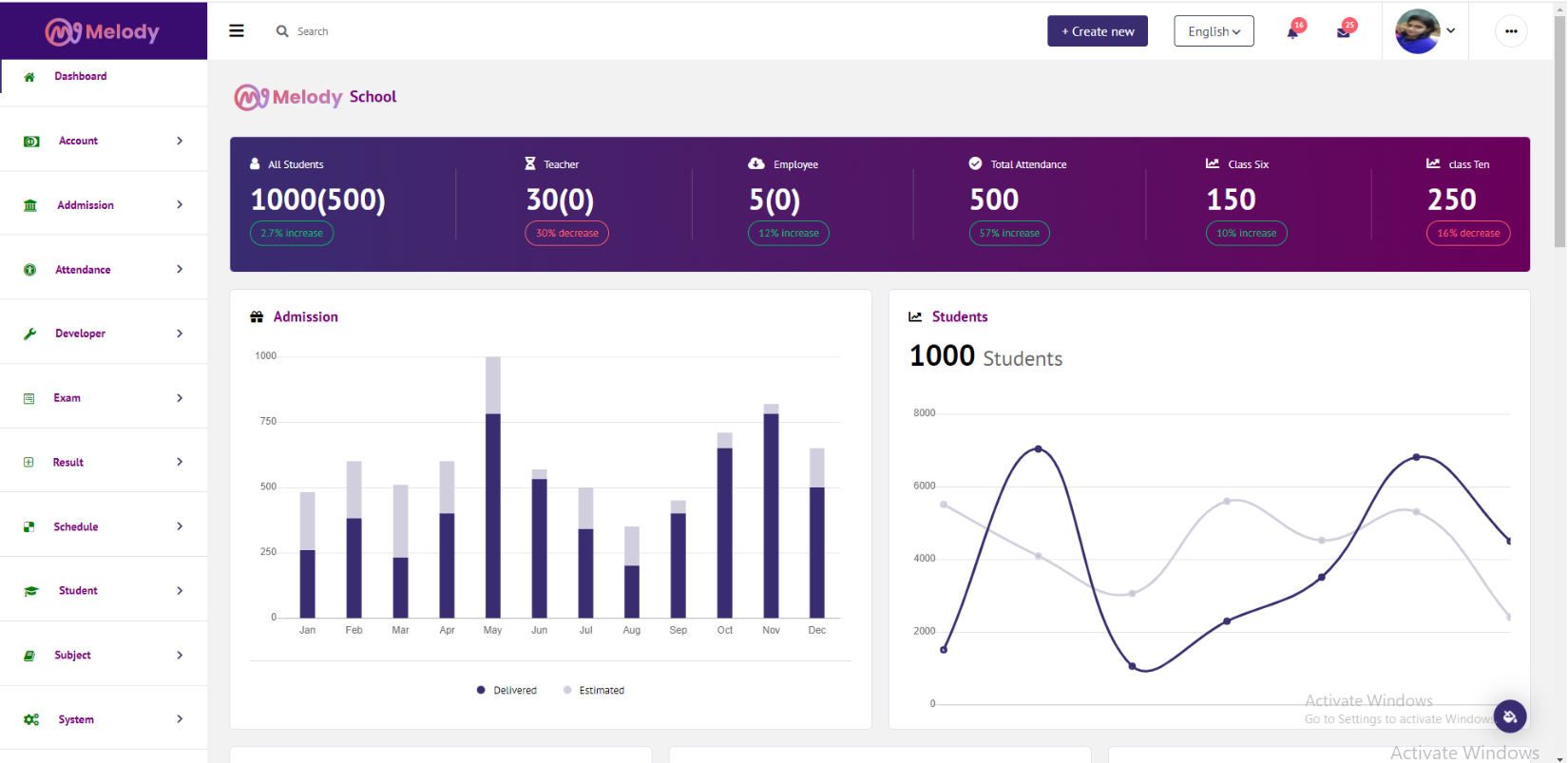
Task: Click the hamburger menu icon
Action: tap(237, 31)
